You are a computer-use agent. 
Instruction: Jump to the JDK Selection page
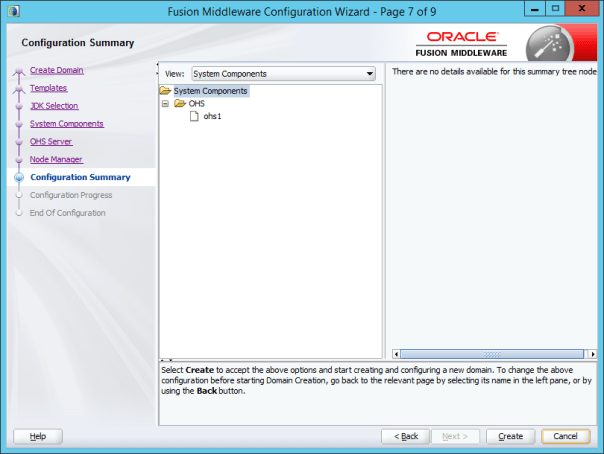click(x=54, y=106)
